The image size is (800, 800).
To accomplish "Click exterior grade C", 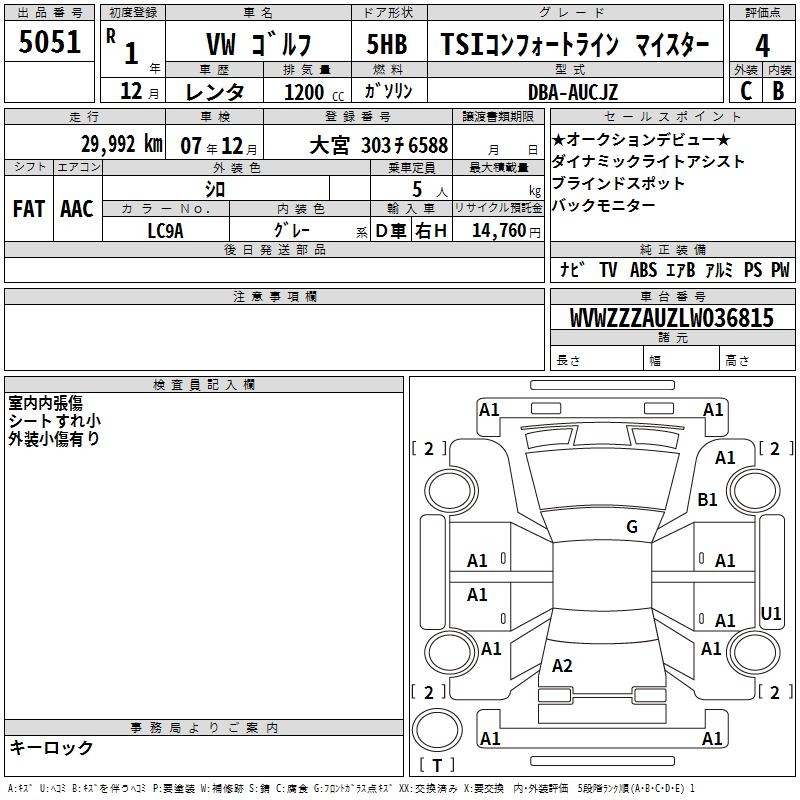I will point(746,90).
